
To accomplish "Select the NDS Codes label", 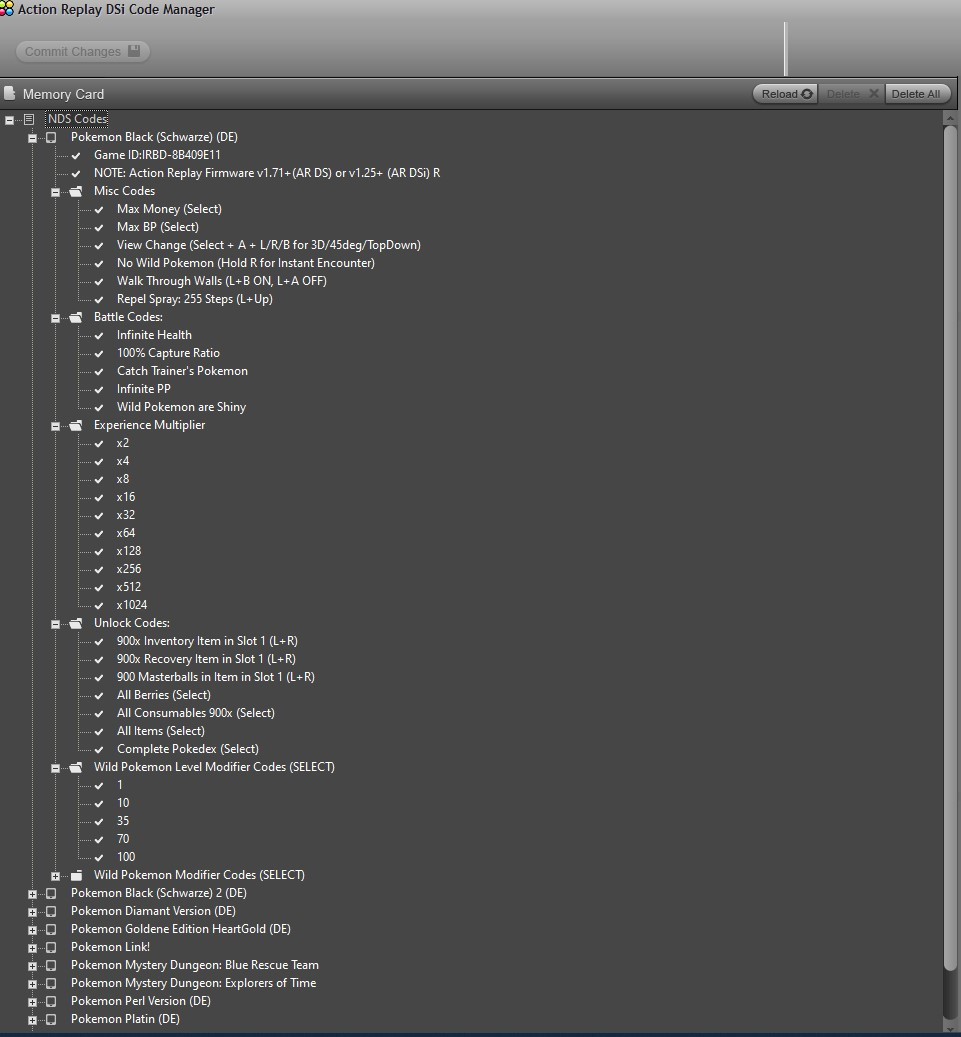I will click(x=77, y=119).
